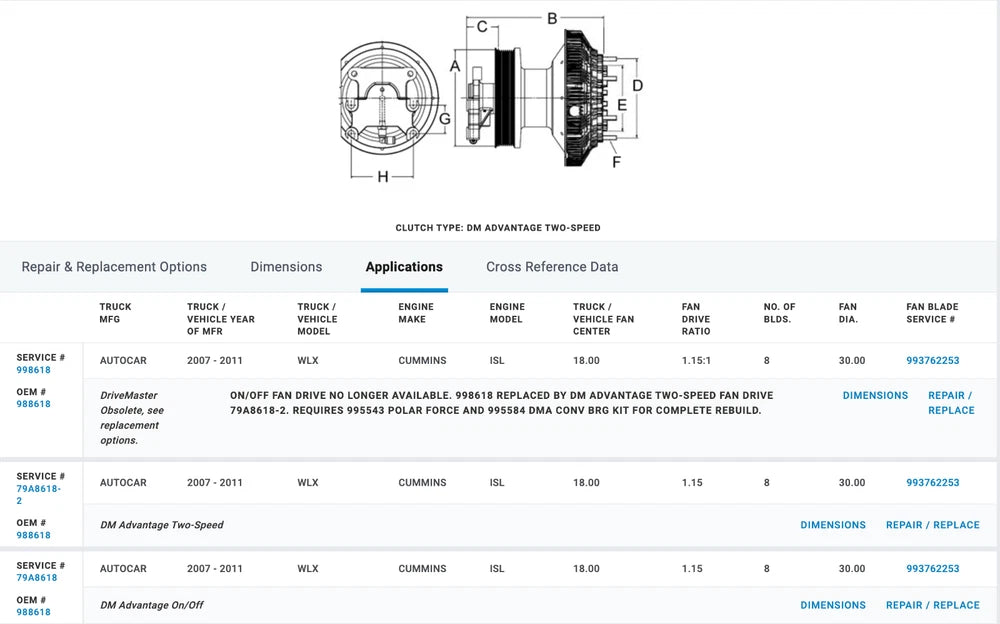
Task: Select the Applications tab
Action: coord(404,267)
